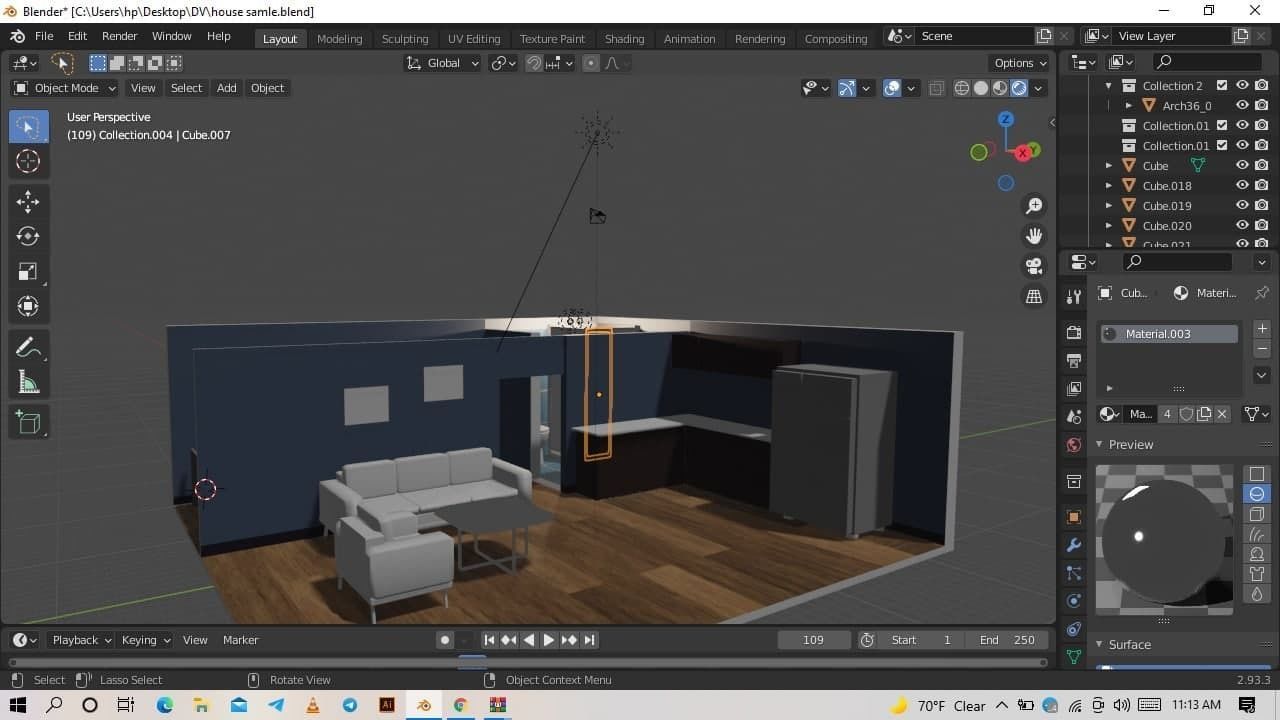Collapse the Surface section in material properties
1280x720 pixels.
[1098, 644]
